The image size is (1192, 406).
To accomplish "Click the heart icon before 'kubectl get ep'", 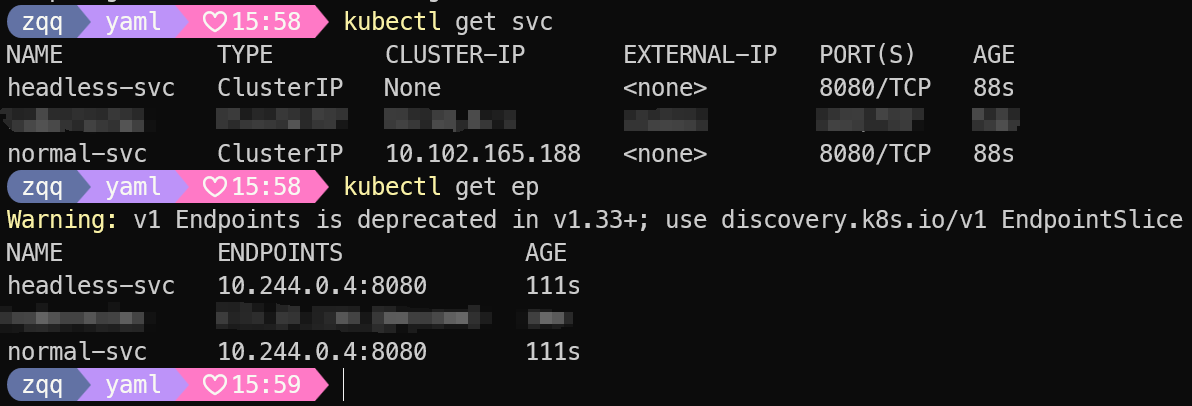I will click(215, 186).
